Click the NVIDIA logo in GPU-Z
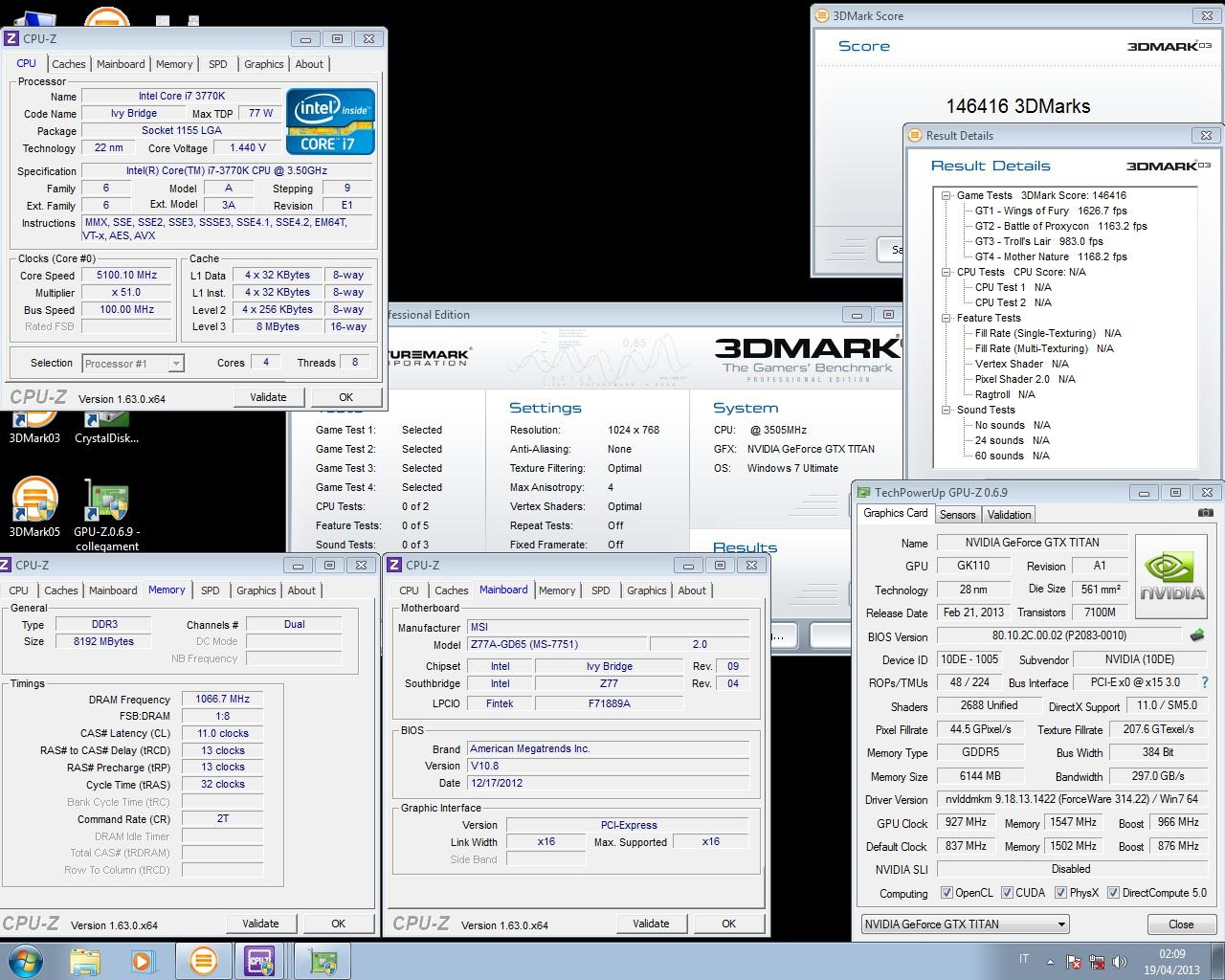The height and width of the screenshot is (980, 1225). (1173, 578)
